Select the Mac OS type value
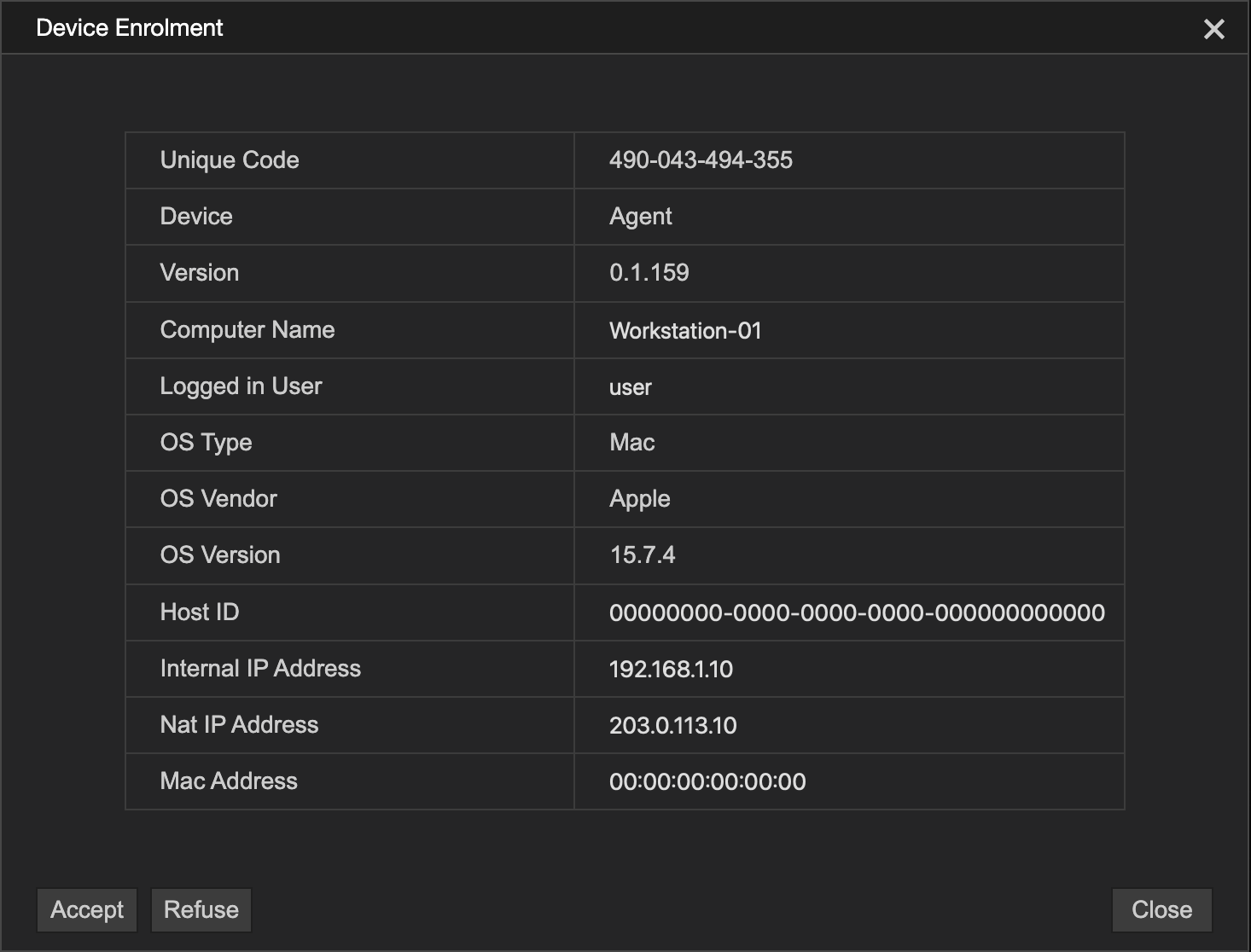Image resolution: width=1251 pixels, height=952 pixels. [632, 443]
